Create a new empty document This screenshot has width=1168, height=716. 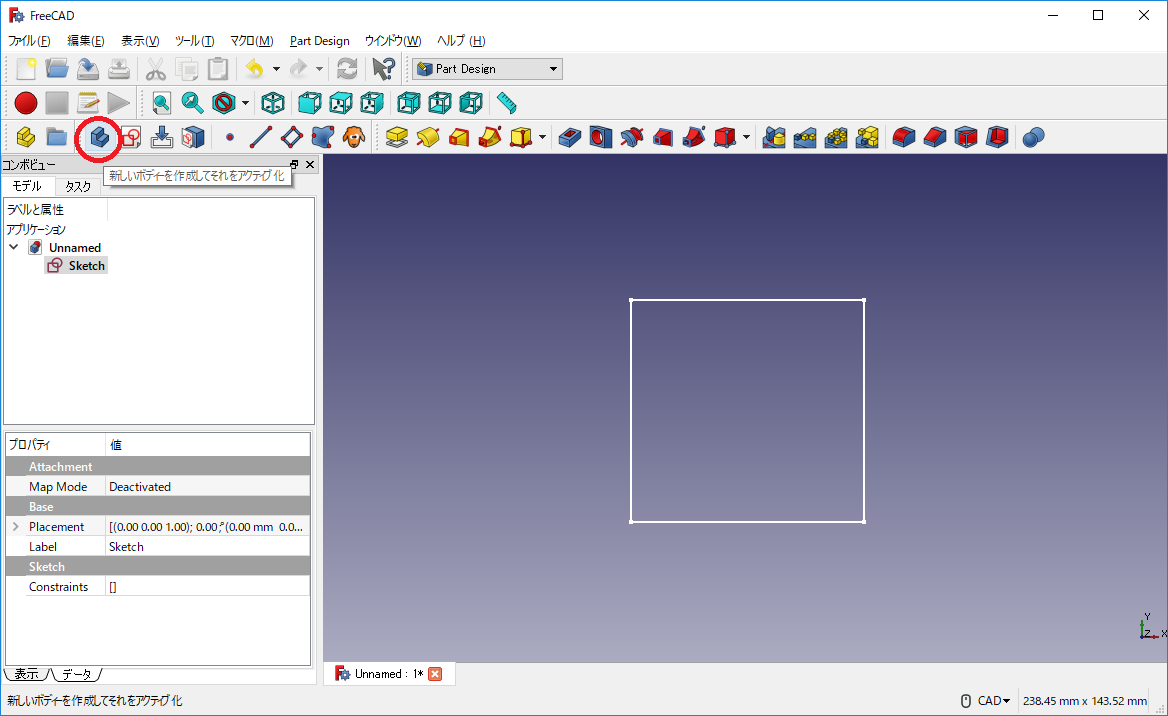(26, 69)
